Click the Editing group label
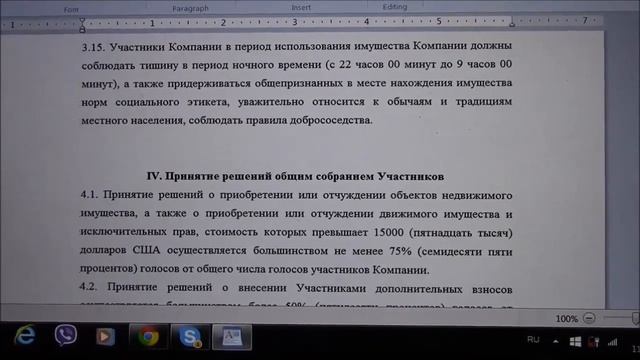 click(395, 7)
